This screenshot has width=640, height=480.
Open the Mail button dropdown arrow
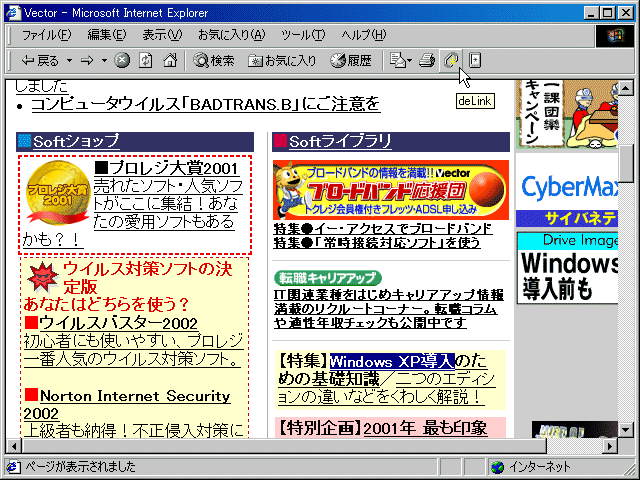point(410,61)
